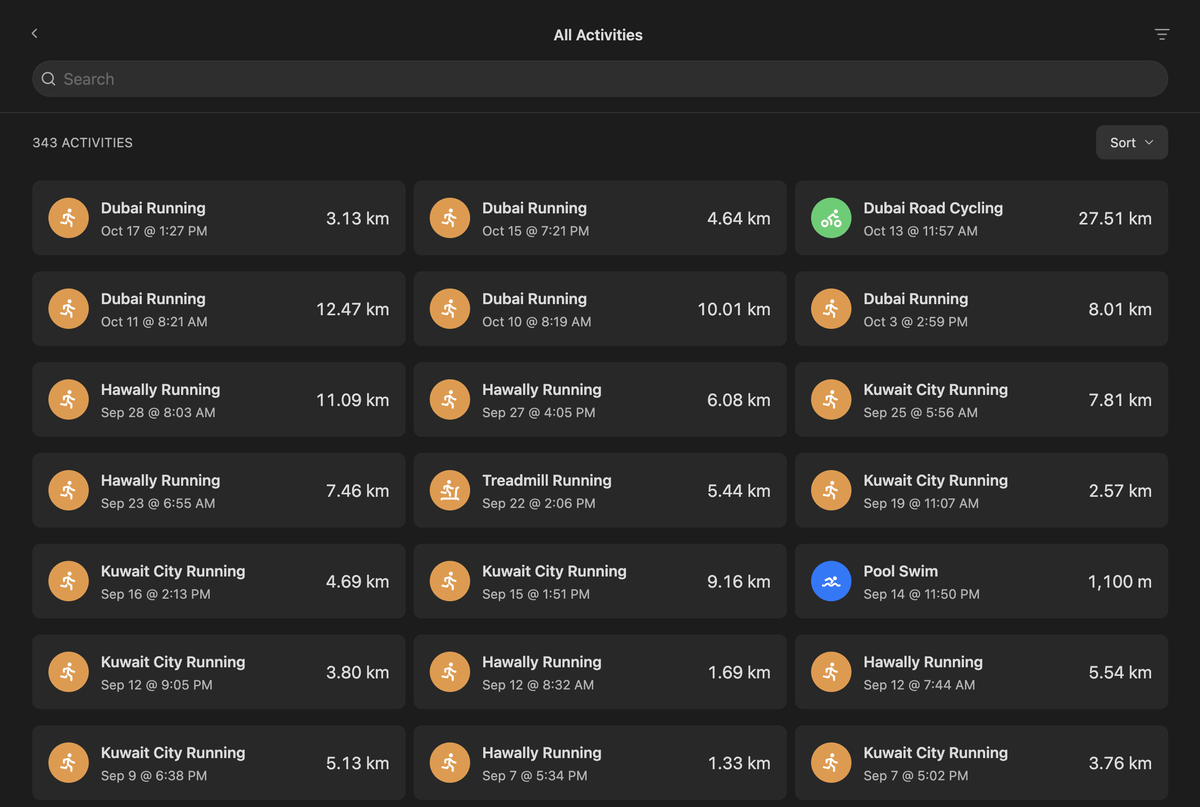Viewport: 1200px width, 807px height.
Task: Click running icon for Sep 27 Hawally Running
Action: (x=450, y=400)
